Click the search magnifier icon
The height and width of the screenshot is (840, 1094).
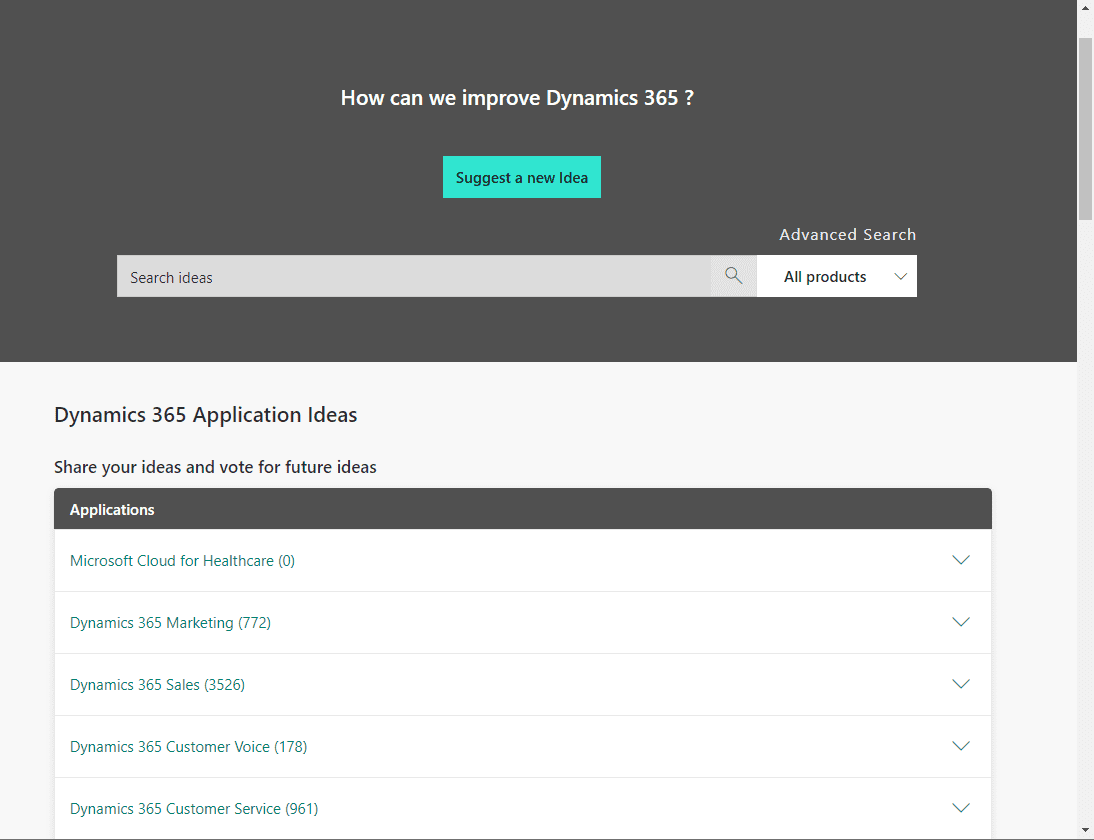(733, 275)
